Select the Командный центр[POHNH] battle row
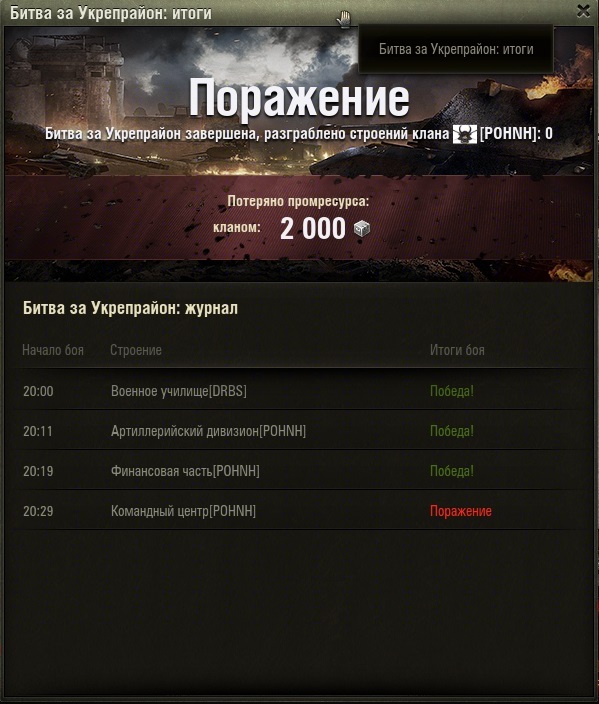 tap(300, 510)
